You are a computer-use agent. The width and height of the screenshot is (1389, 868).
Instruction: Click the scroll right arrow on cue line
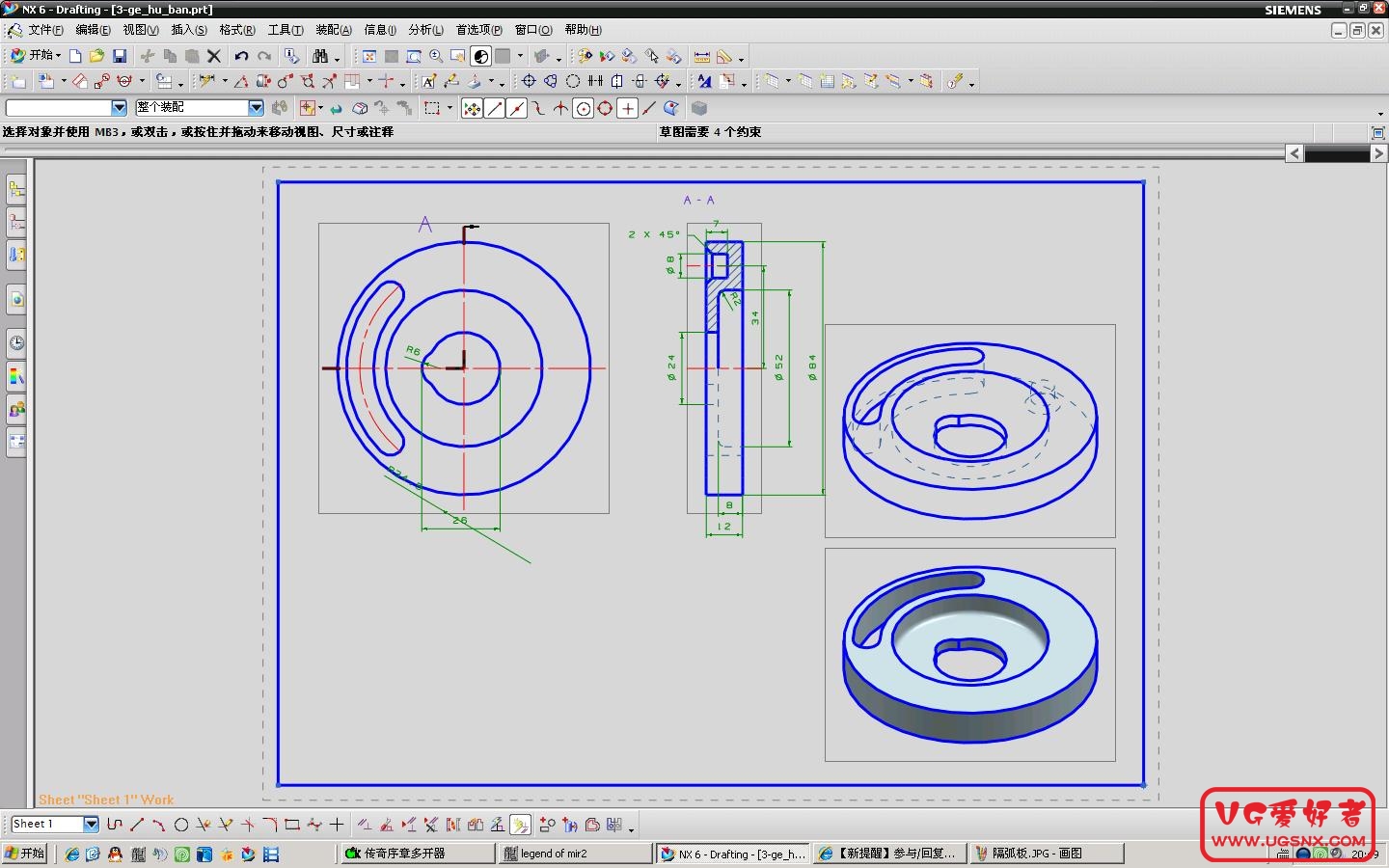coord(1378,153)
